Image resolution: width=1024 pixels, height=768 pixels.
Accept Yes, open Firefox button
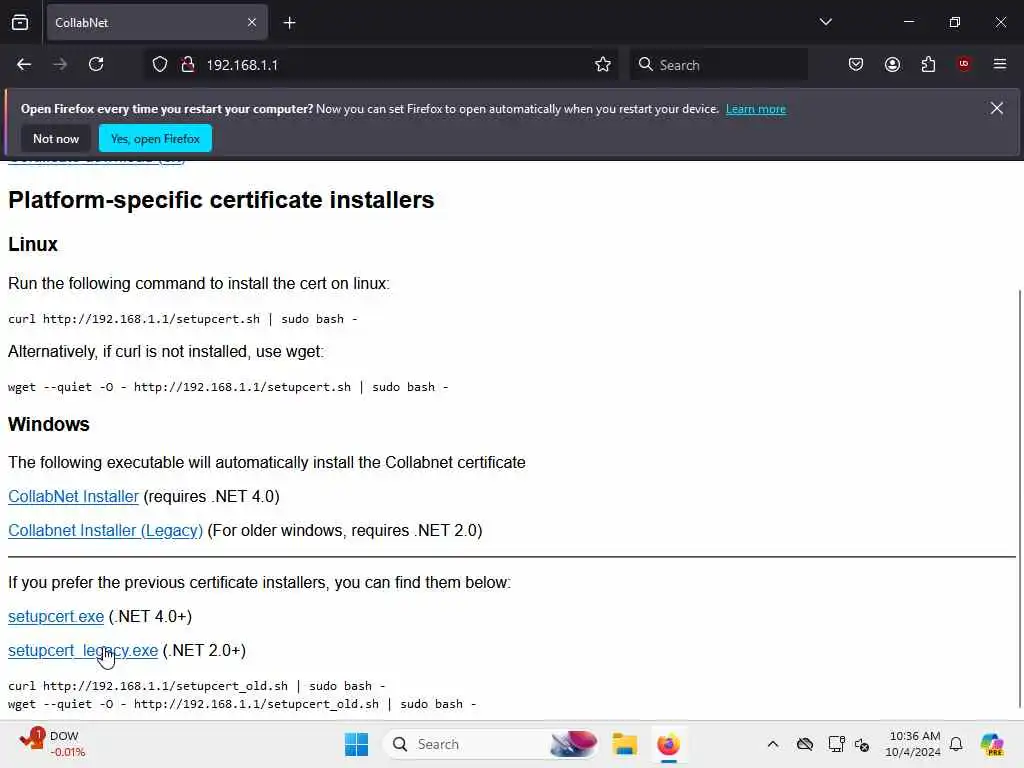point(155,138)
